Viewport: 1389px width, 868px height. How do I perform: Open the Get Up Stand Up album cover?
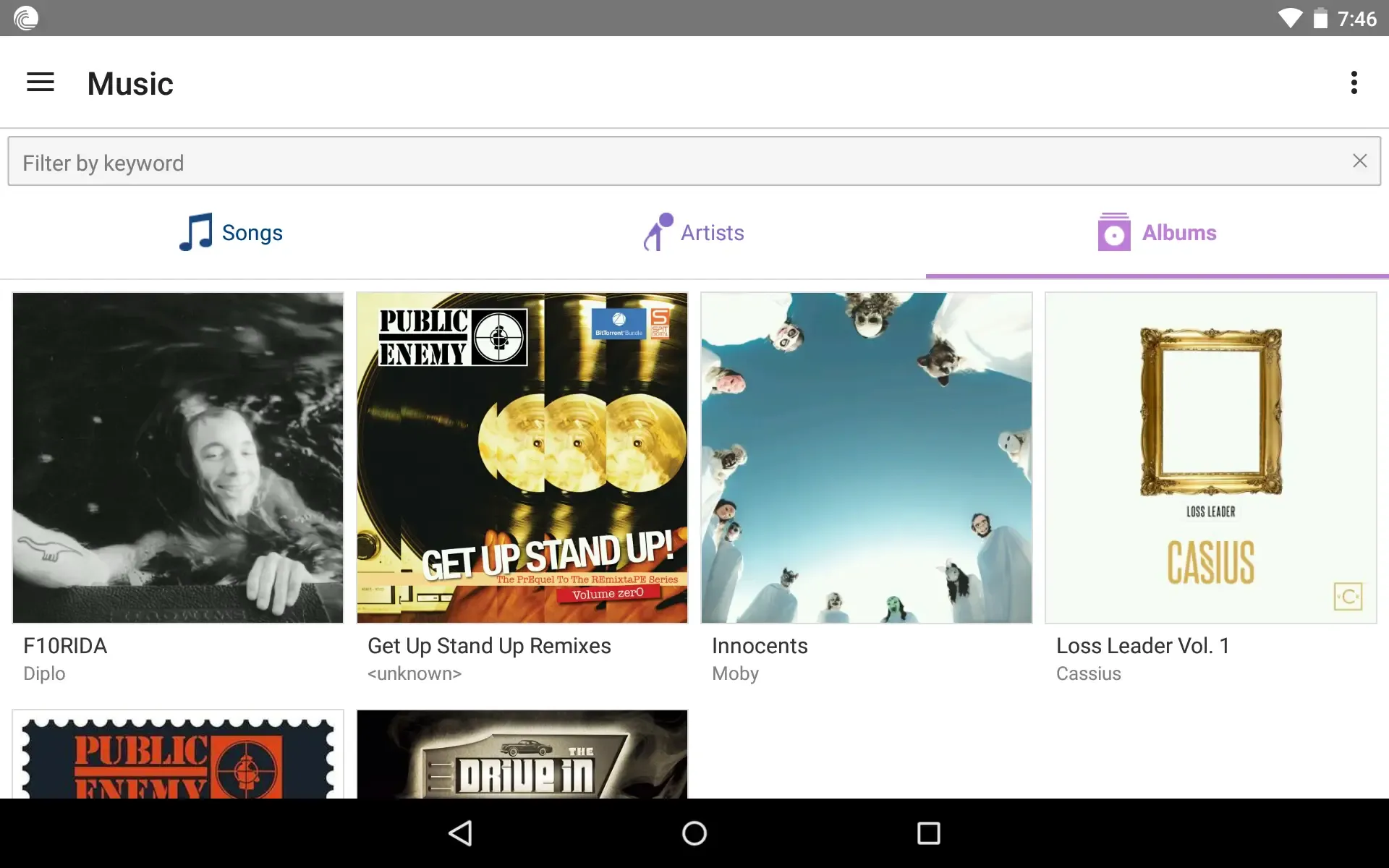(522, 458)
